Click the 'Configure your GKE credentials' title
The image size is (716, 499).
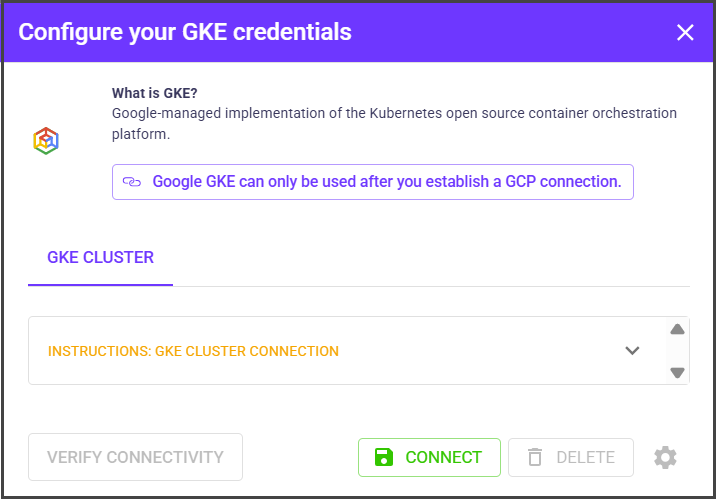click(185, 32)
